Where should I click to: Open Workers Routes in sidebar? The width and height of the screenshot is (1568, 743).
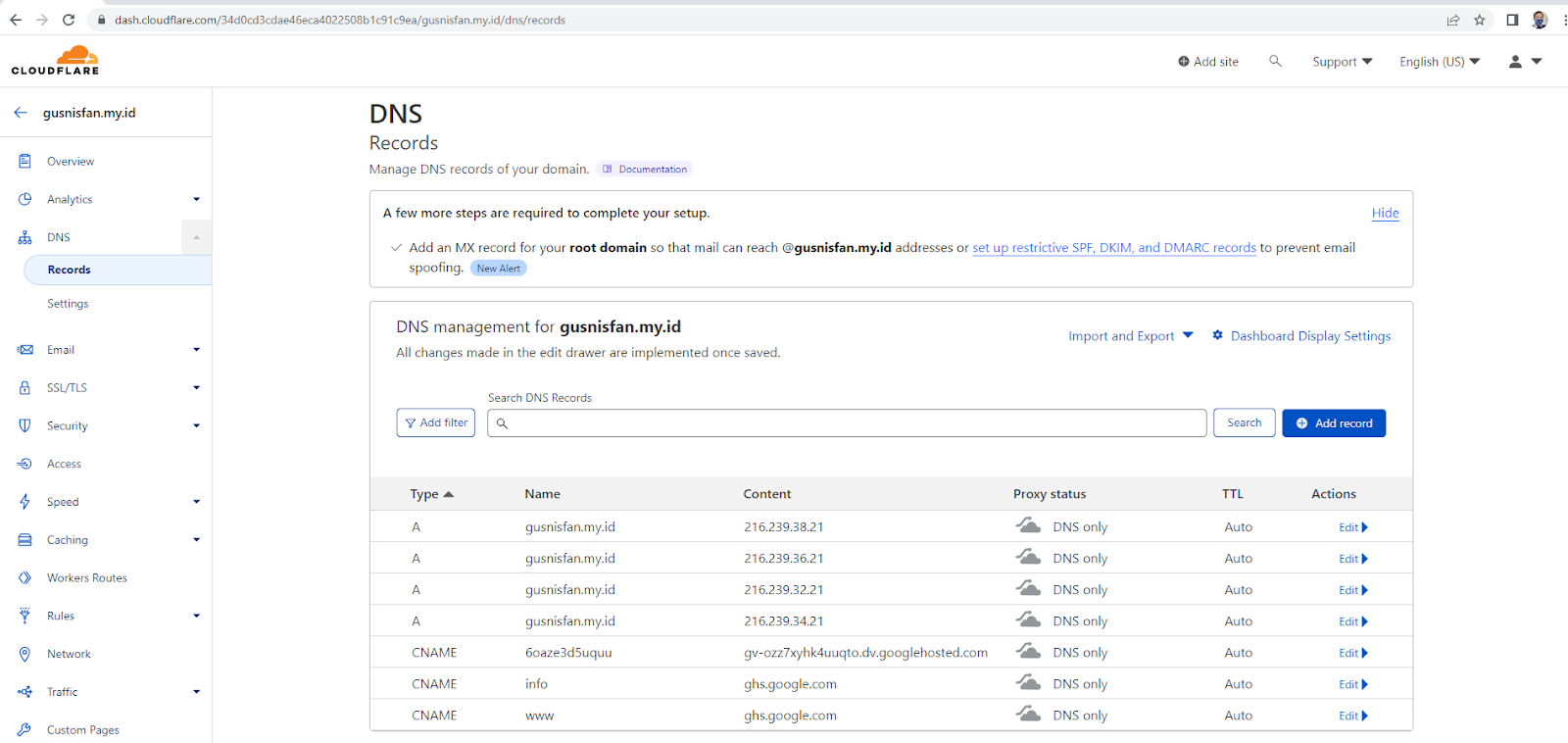click(x=87, y=578)
